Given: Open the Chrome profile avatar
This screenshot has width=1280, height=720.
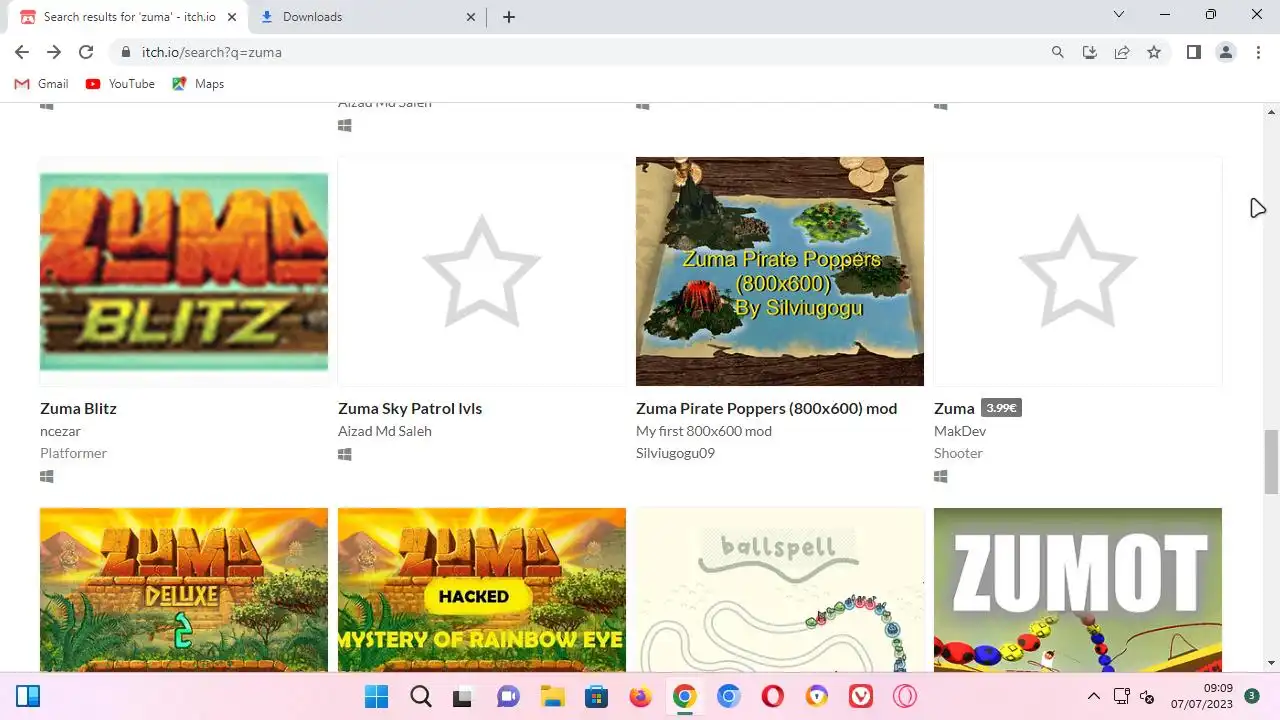Looking at the screenshot, I should point(1226,52).
